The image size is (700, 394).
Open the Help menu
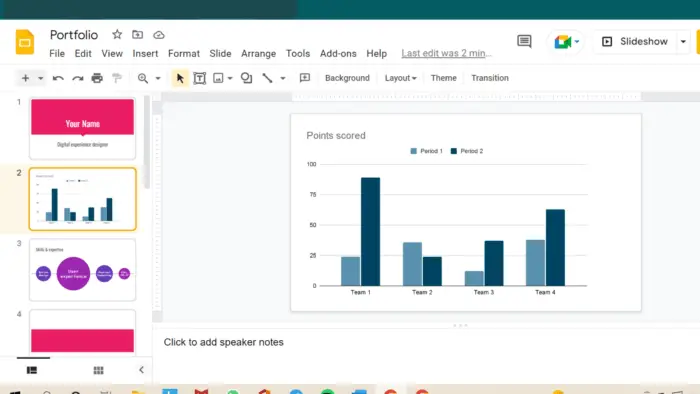click(376, 54)
